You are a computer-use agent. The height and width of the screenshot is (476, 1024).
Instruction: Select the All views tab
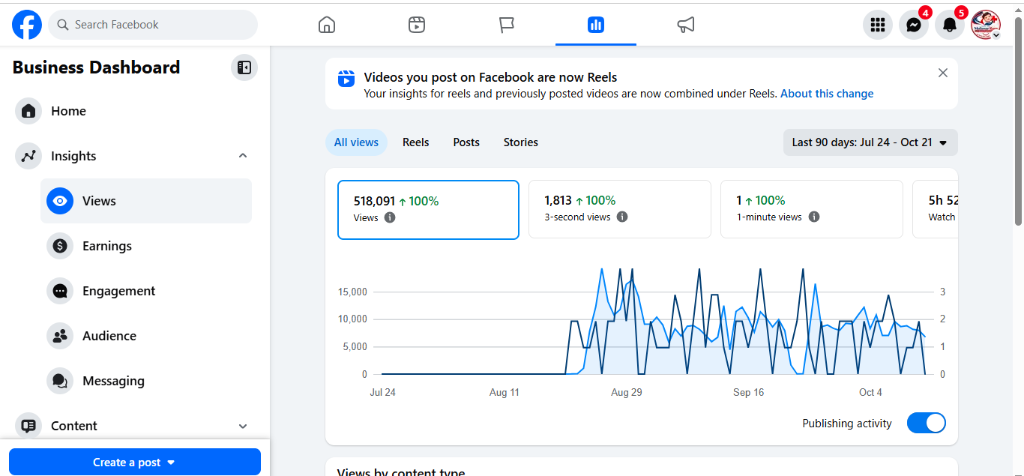356,142
